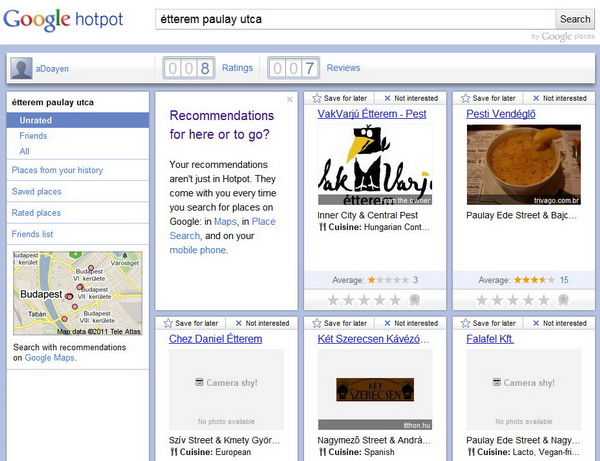
Task: Open the aDoayen profile link
Action: click(x=52, y=69)
